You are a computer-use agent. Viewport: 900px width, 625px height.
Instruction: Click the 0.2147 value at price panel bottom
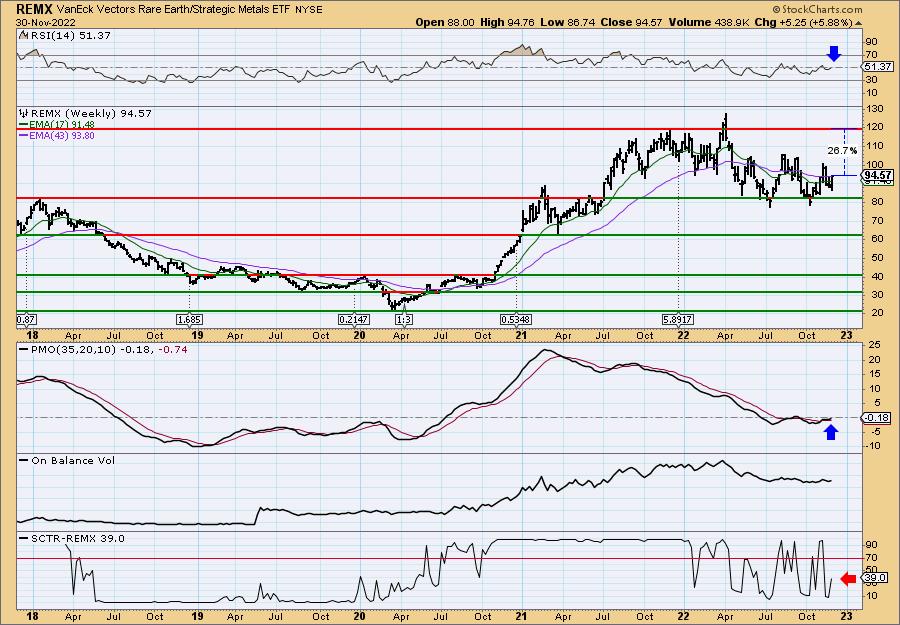(x=354, y=319)
